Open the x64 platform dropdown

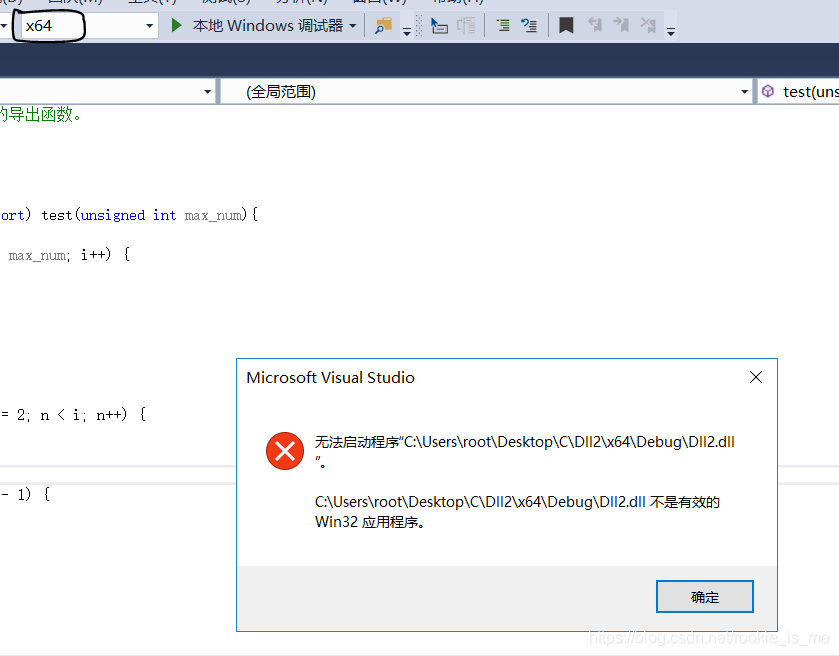(89, 26)
